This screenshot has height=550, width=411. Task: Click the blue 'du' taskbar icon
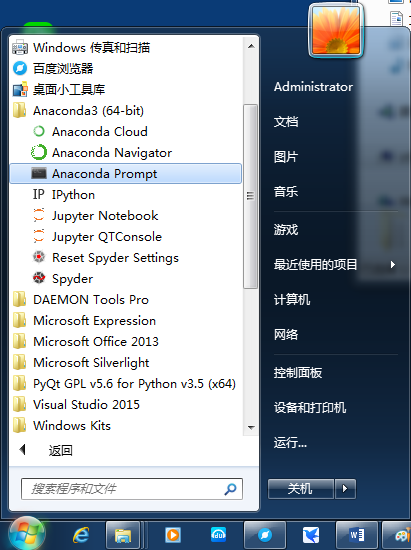218,535
